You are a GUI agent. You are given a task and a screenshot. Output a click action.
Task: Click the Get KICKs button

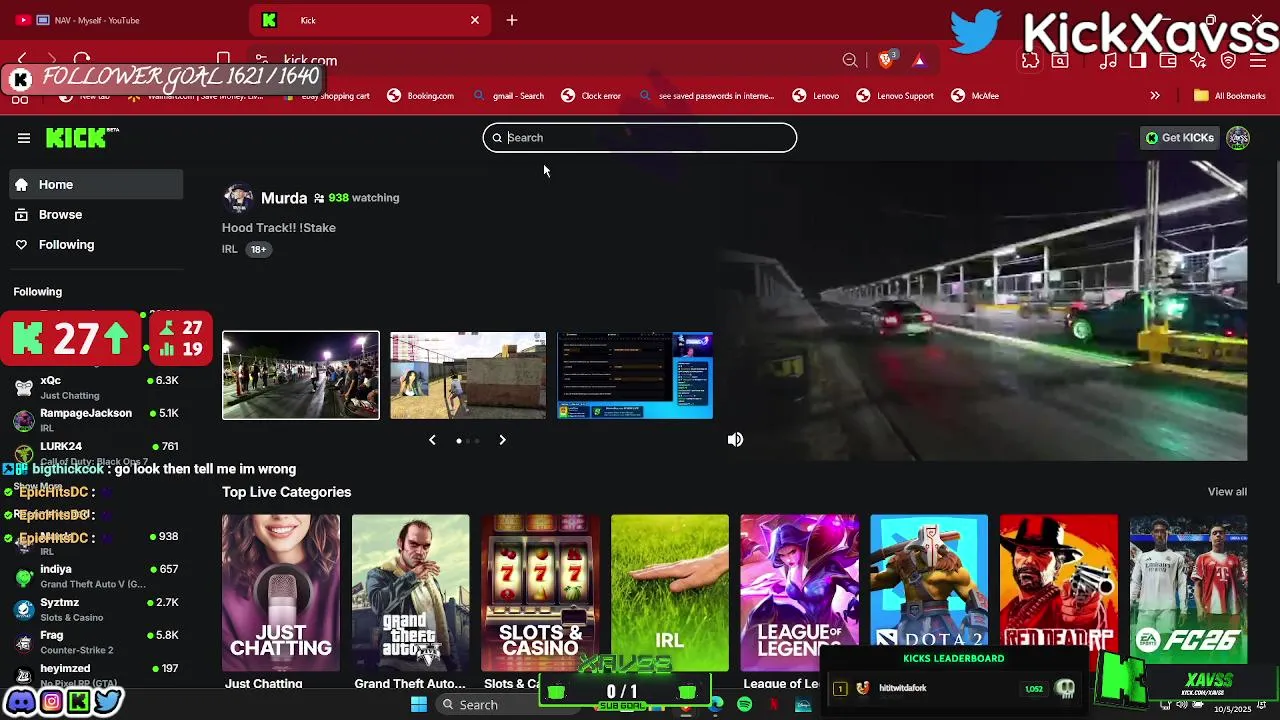coord(1180,138)
